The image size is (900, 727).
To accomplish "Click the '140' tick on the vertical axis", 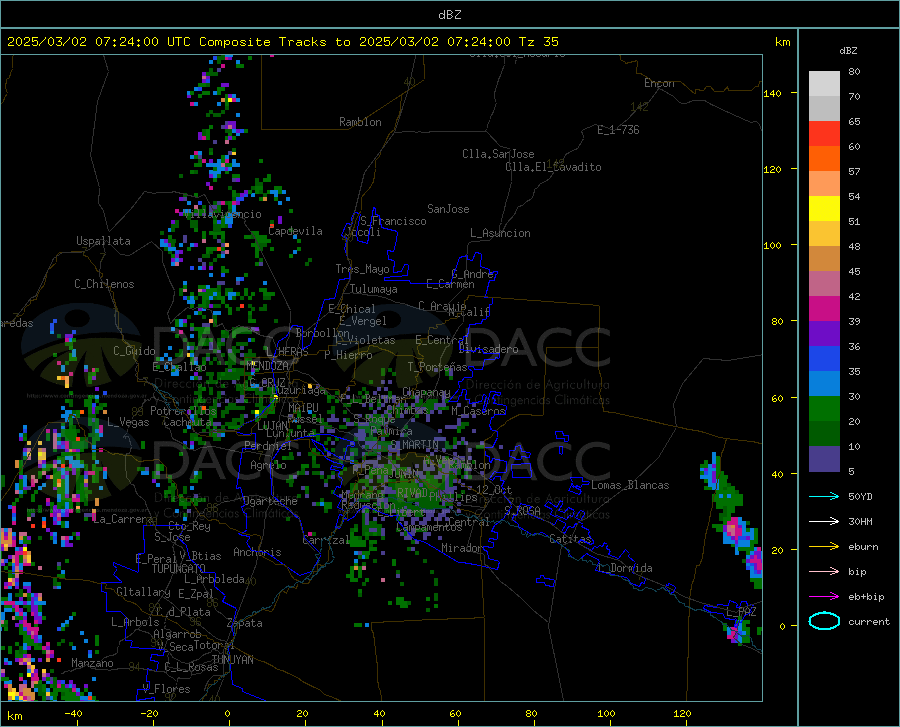I will coord(772,93).
